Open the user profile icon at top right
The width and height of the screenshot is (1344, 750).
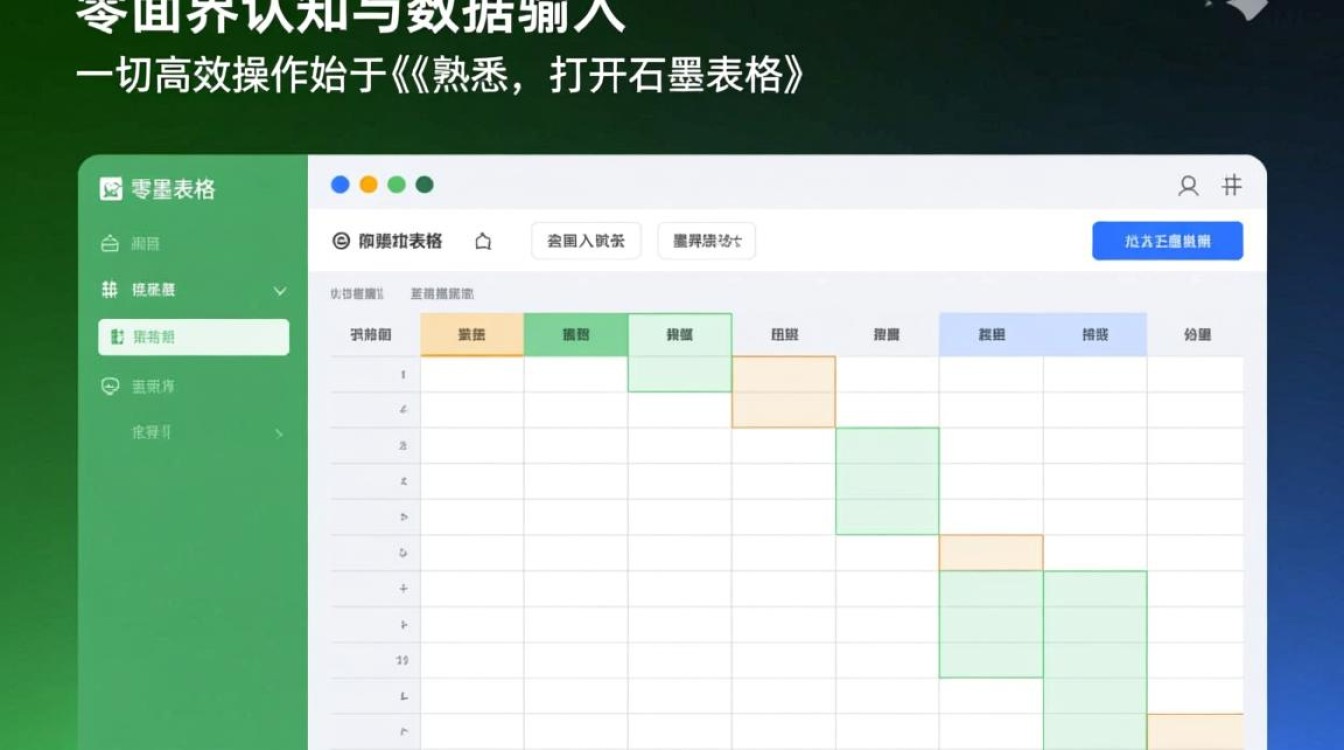[1187, 185]
